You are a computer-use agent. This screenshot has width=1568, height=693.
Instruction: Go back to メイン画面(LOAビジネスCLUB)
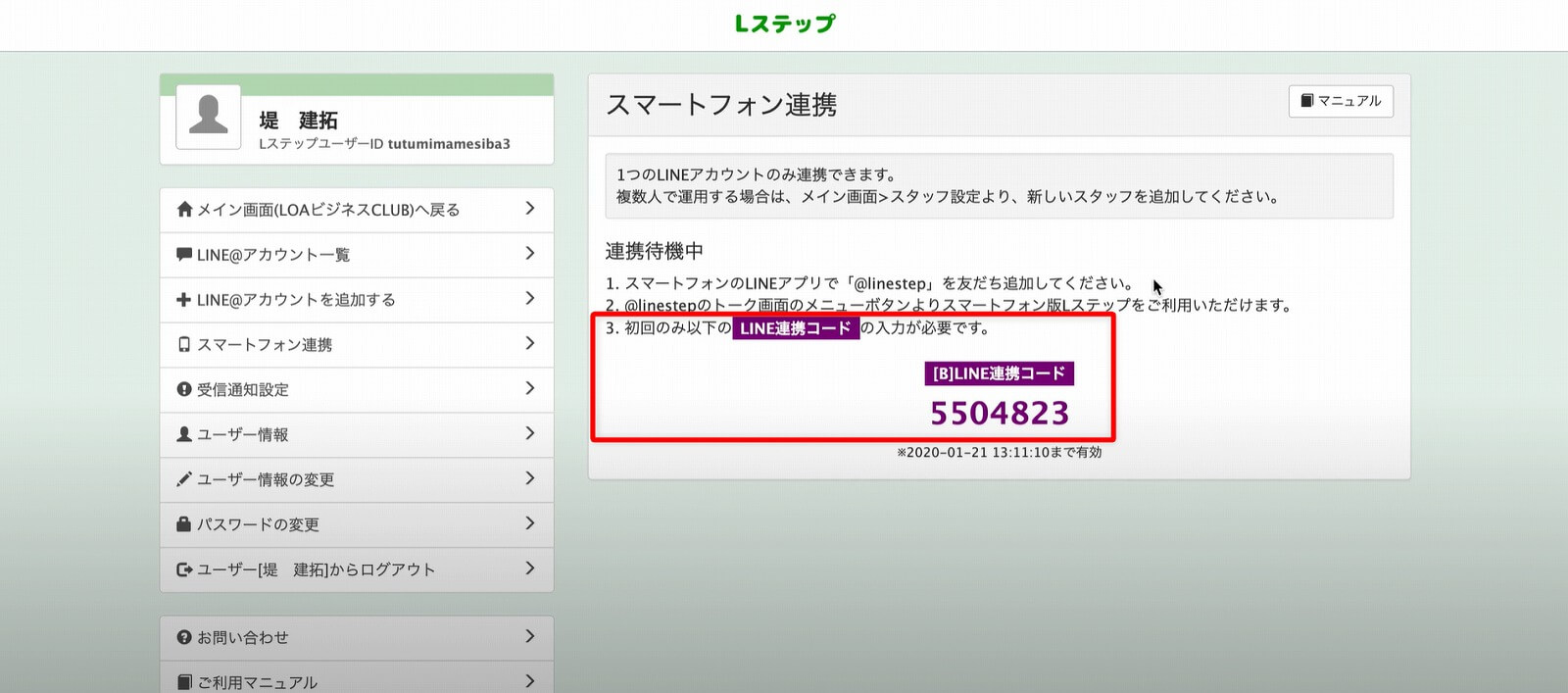[356, 209]
